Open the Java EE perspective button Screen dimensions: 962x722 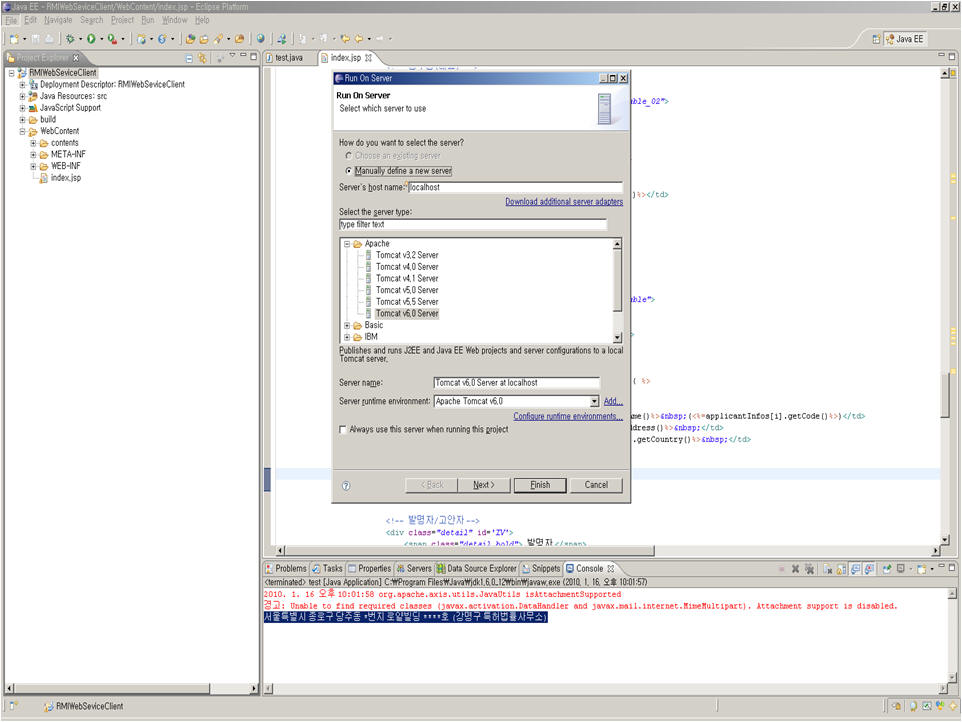906,38
